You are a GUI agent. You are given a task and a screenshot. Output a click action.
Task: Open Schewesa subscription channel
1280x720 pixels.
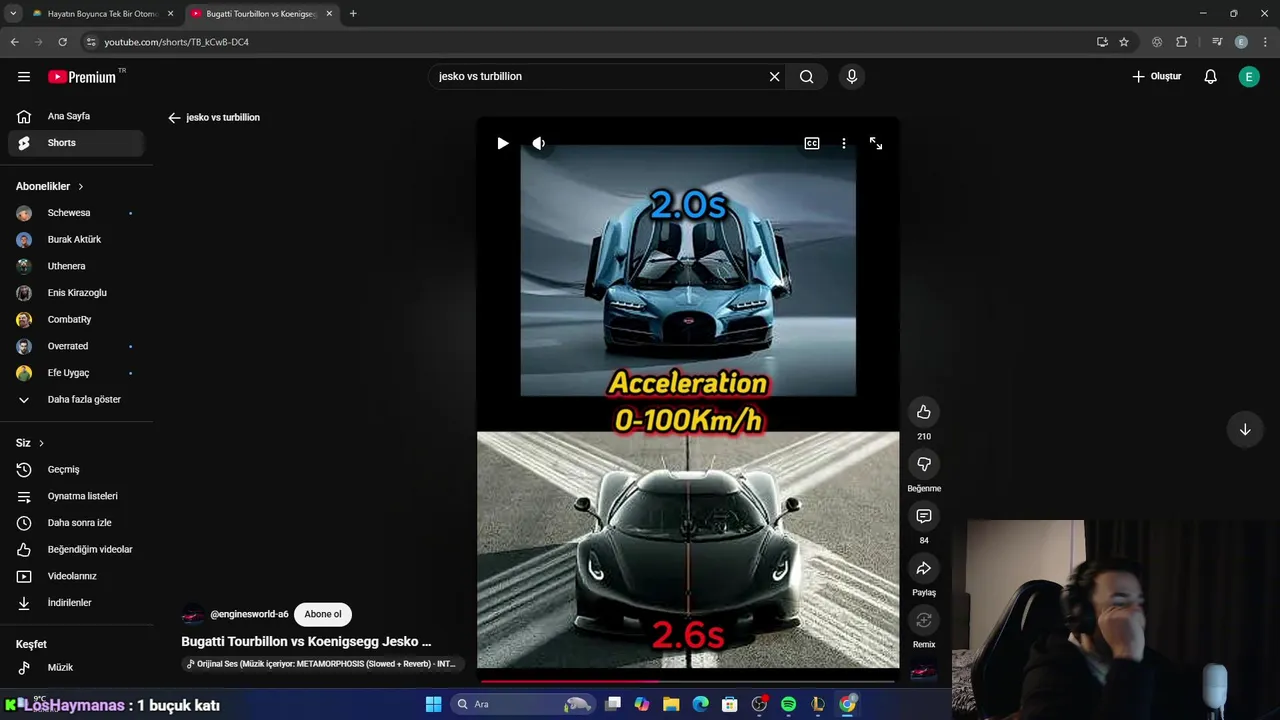[77, 213]
